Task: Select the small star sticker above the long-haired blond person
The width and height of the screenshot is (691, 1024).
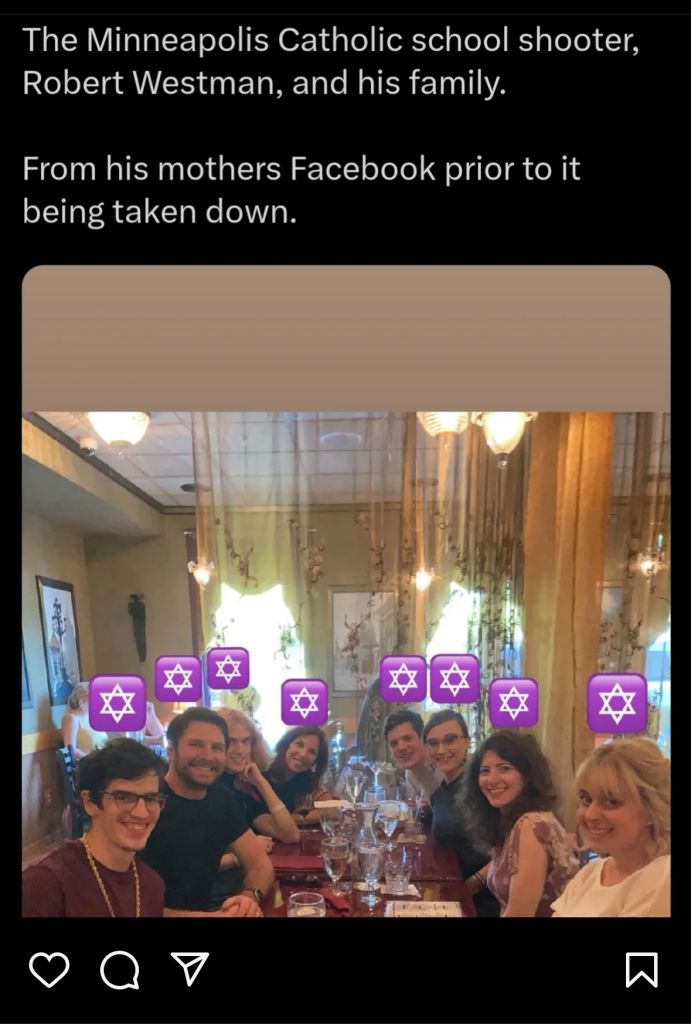Action: click(x=228, y=668)
